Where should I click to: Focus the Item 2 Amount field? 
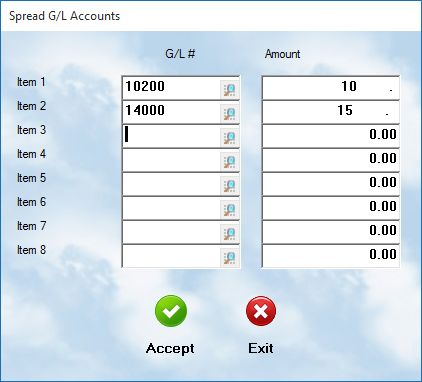point(330,111)
